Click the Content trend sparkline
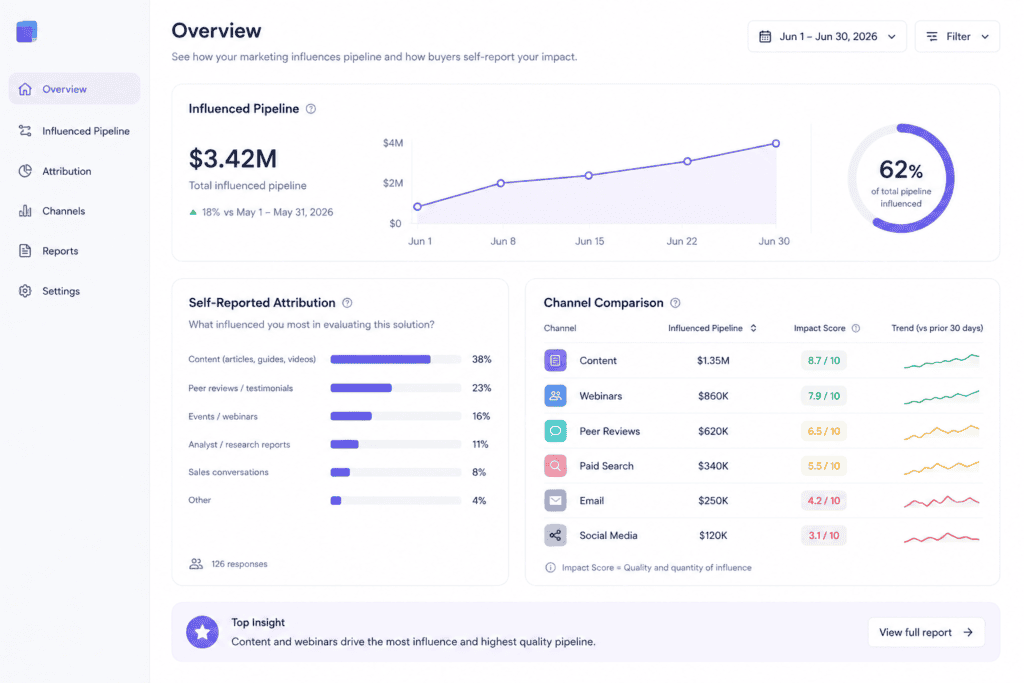This screenshot has width=1024, height=683. (942, 360)
